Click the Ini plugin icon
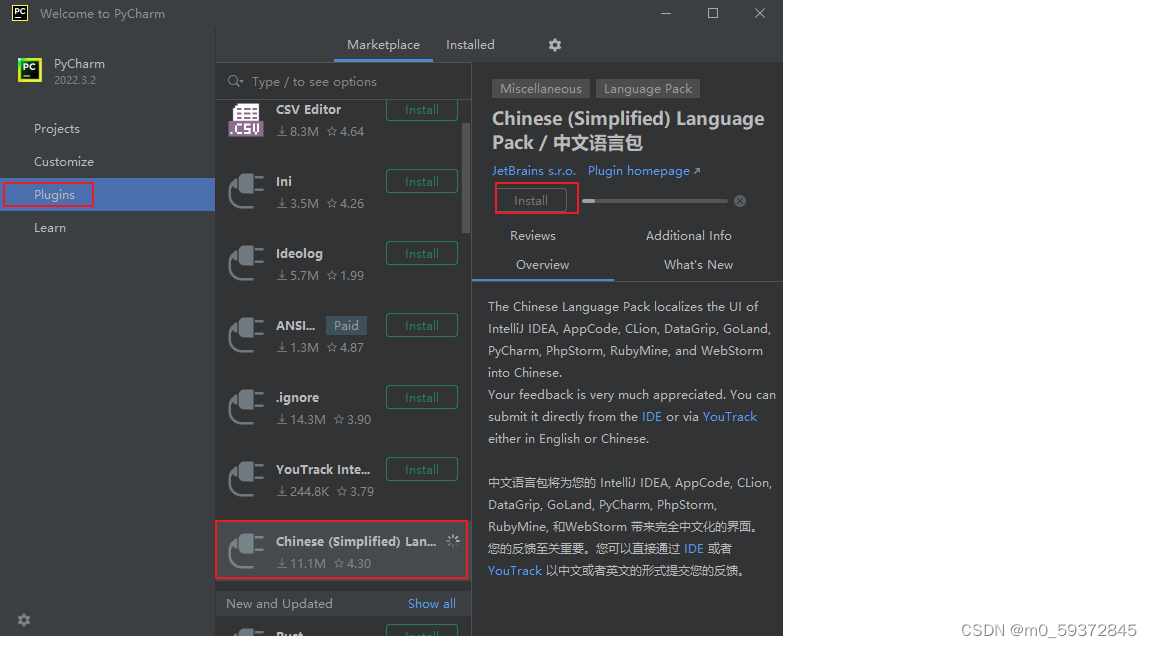The width and height of the screenshot is (1152, 648). (x=246, y=192)
